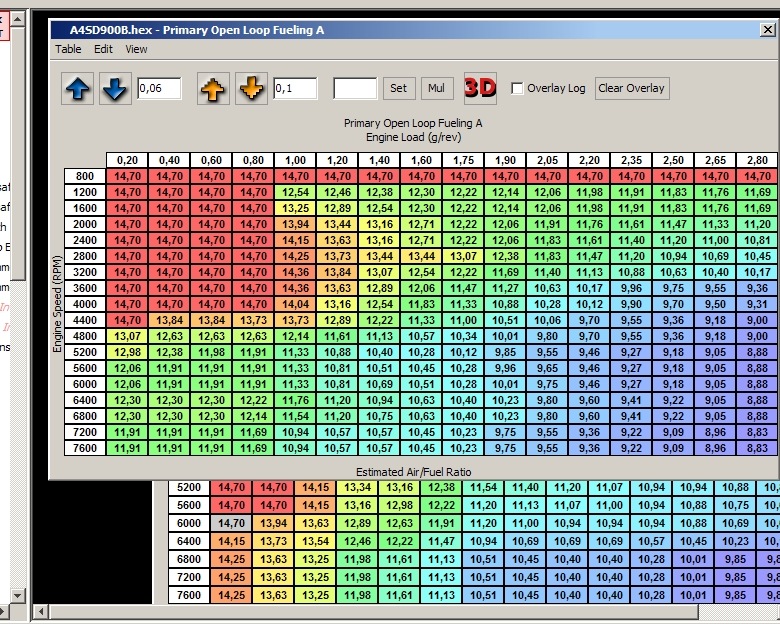
Task: Select the 4400 RPM row header
Action: [x=85, y=320]
